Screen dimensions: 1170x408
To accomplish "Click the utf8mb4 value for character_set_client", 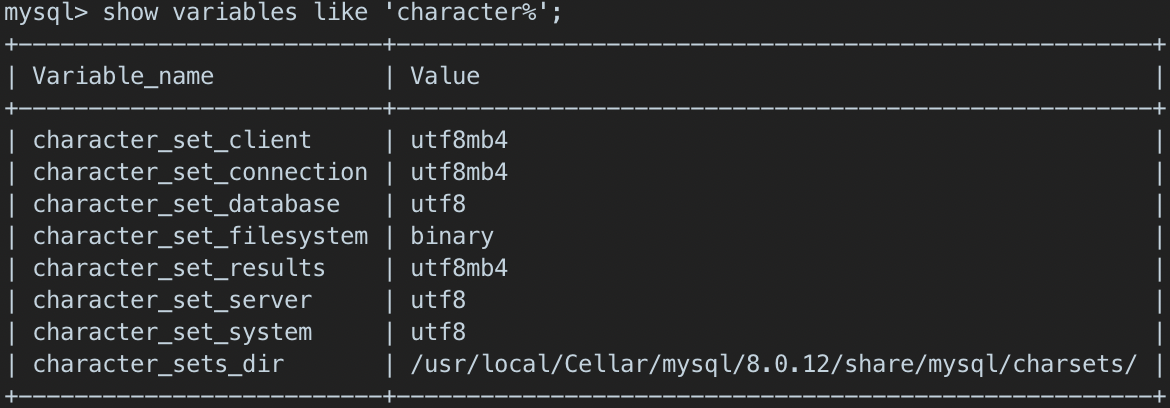I will (x=459, y=140).
